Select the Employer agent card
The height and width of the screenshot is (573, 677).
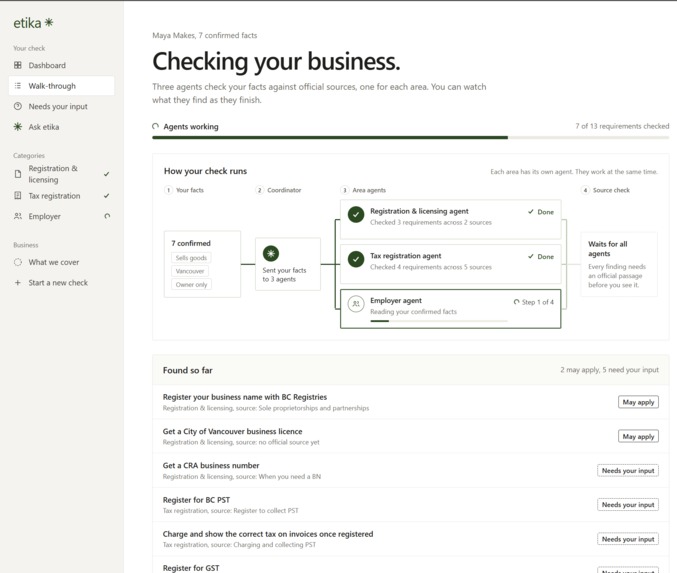[x=451, y=309]
